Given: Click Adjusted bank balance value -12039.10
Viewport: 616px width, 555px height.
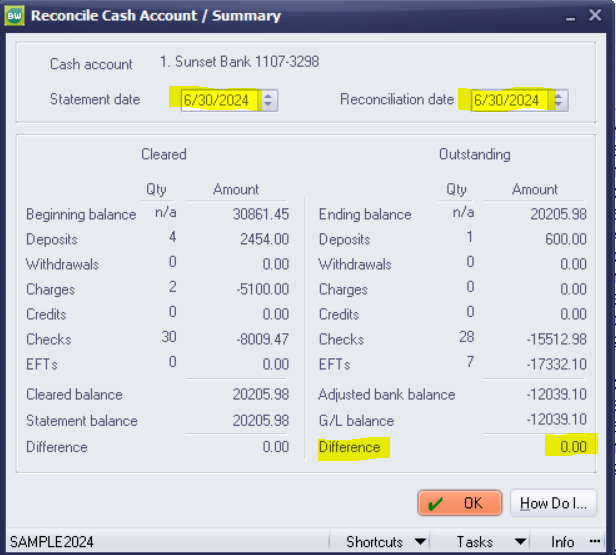Looking at the screenshot, I should pyautogui.click(x=556, y=394).
